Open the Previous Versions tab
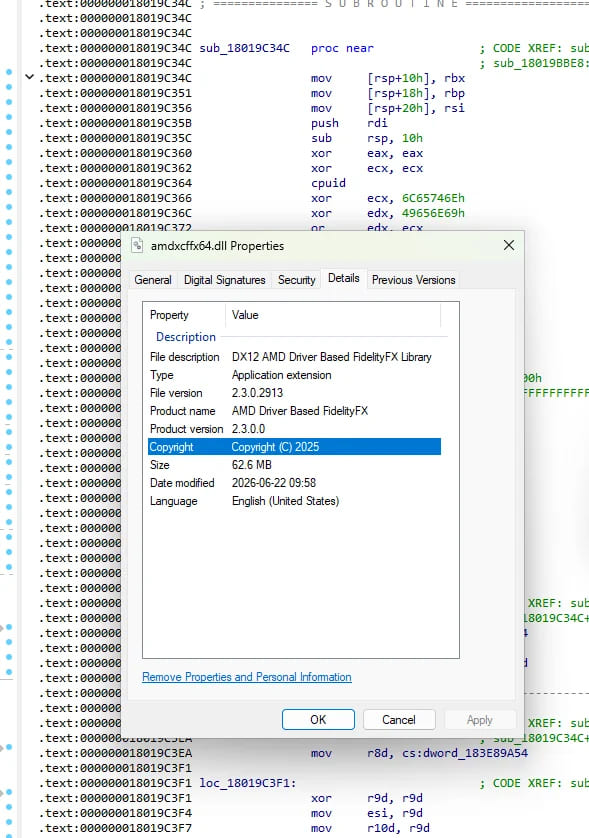The width and height of the screenshot is (589, 838). (x=414, y=280)
